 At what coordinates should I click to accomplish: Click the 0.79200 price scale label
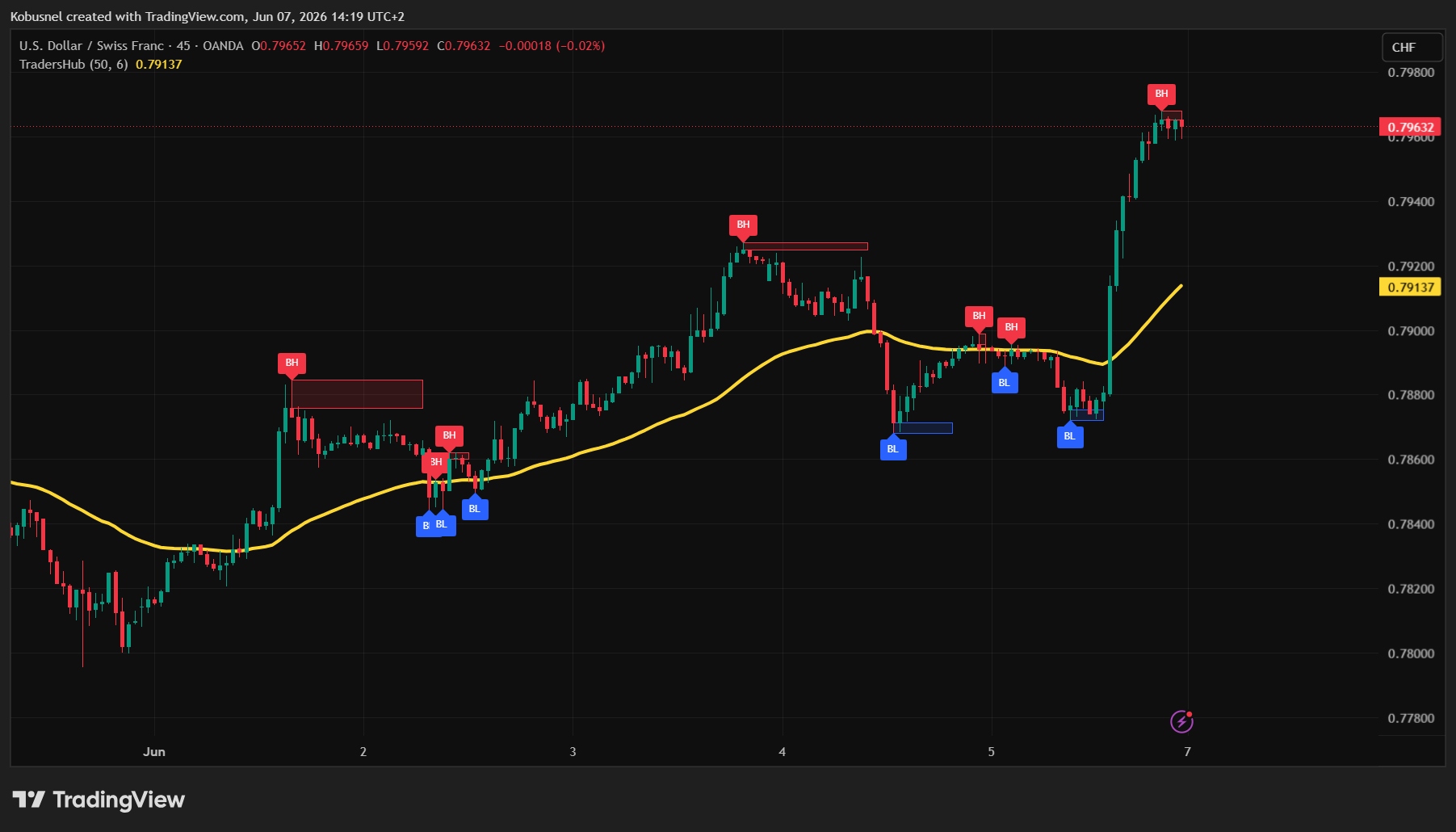pyautogui.click(x=1411, y=267)
